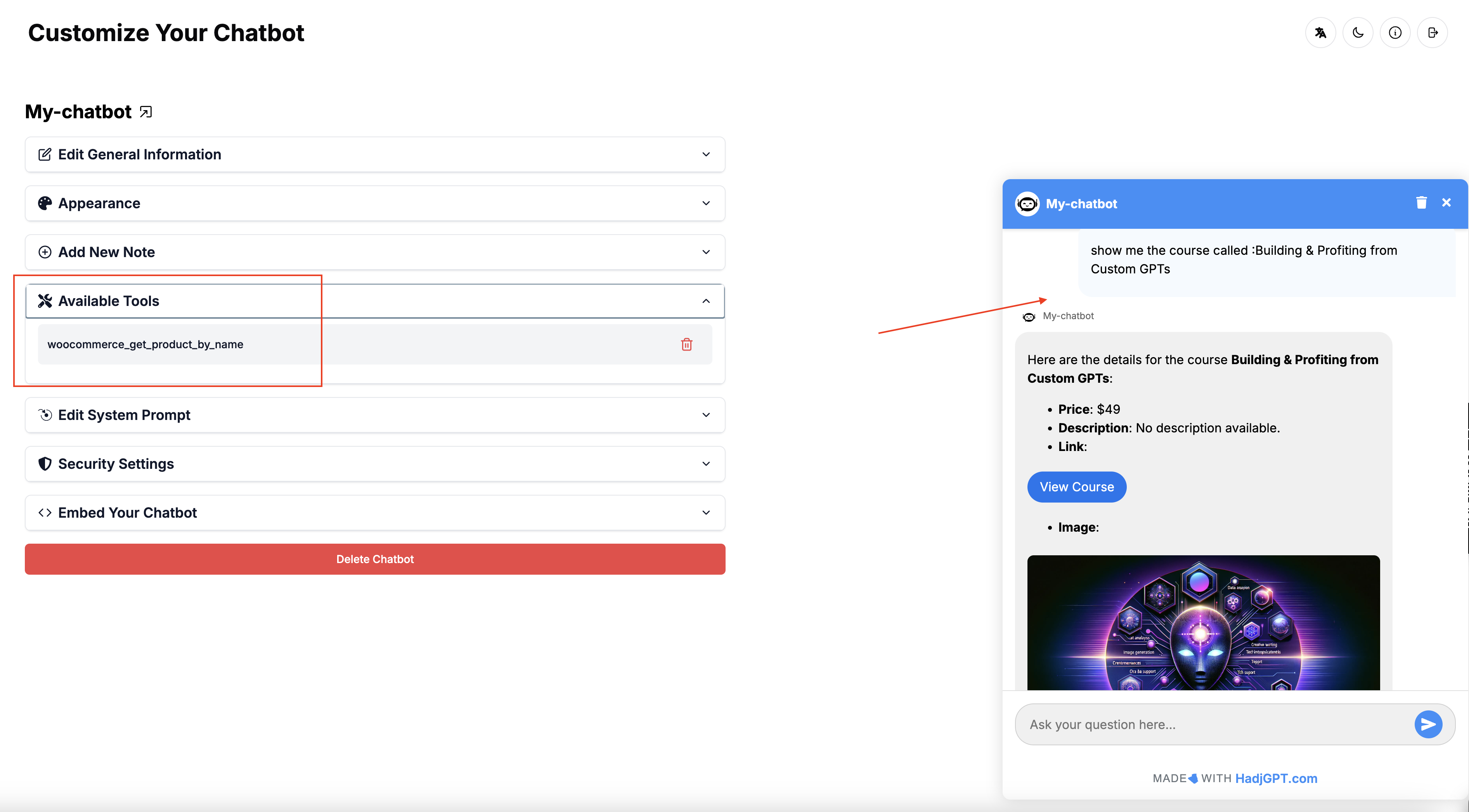Clear chat using header trash icon
Image resolution: width=1469 pixels, height=812 pixels.
click(1421, 203)
